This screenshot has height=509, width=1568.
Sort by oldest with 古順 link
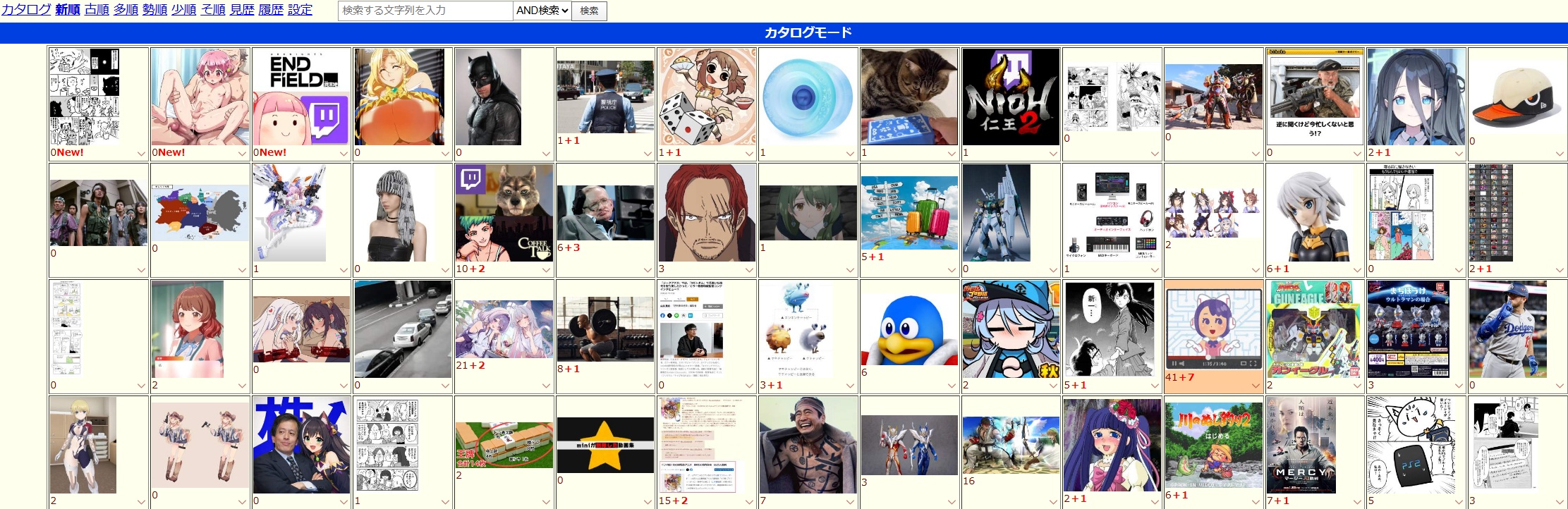(x=97, y=10)
